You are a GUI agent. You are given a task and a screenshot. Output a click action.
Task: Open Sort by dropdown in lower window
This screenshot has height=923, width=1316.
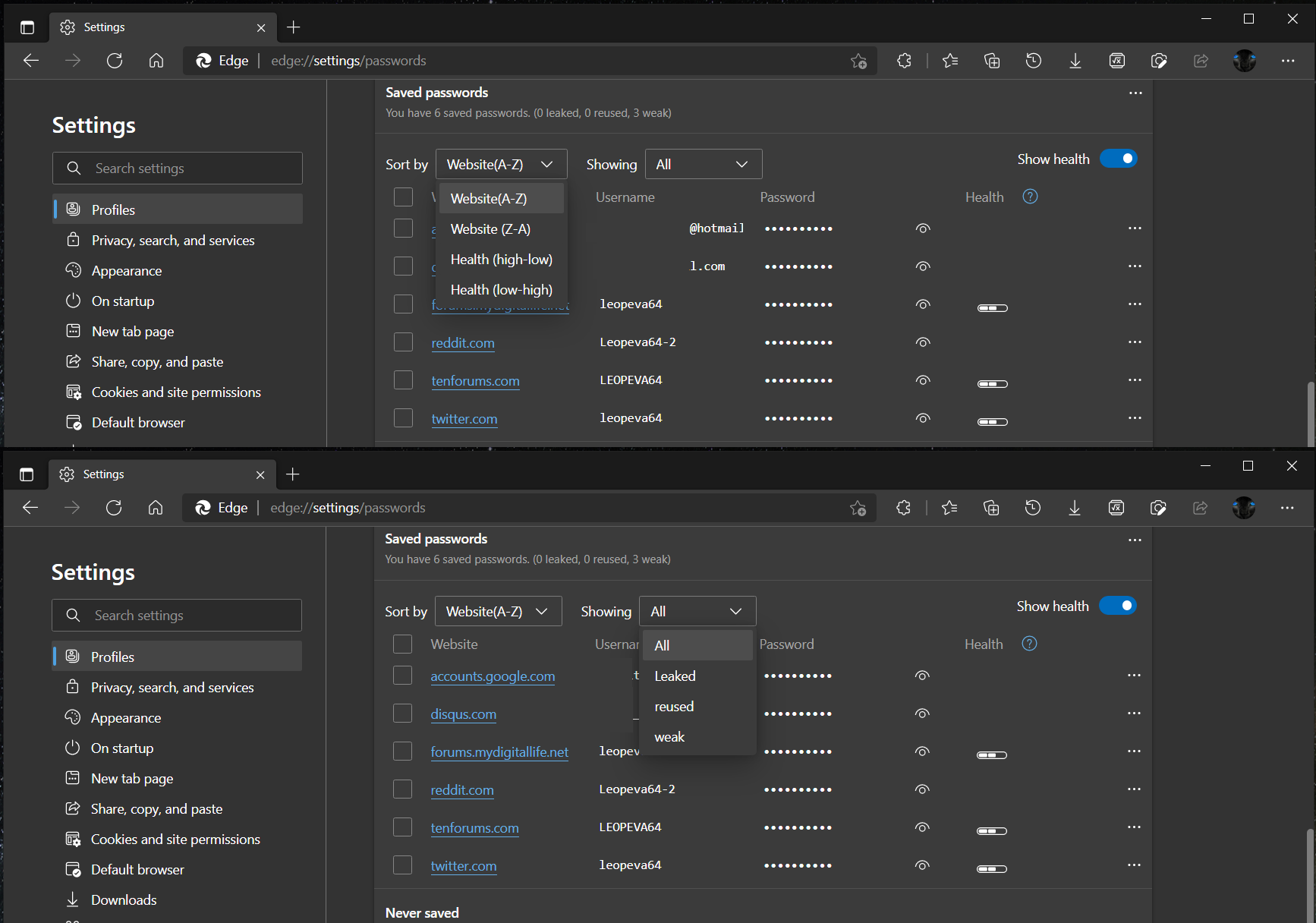click(498, 612)
